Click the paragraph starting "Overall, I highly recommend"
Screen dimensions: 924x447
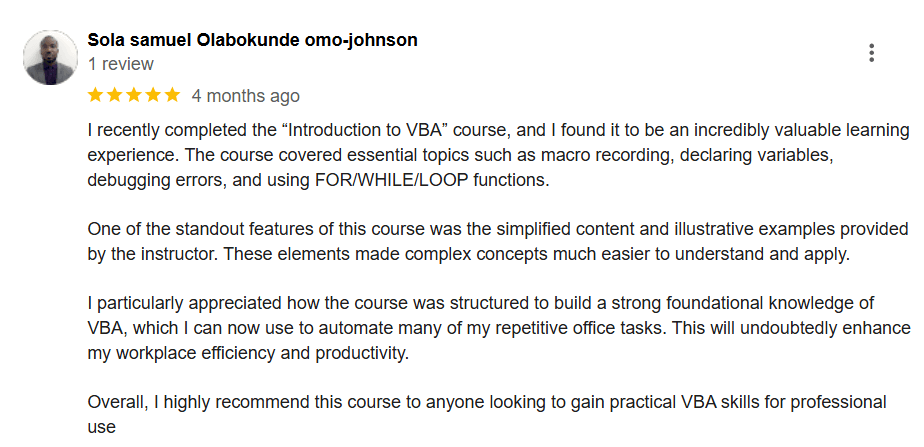487,402
